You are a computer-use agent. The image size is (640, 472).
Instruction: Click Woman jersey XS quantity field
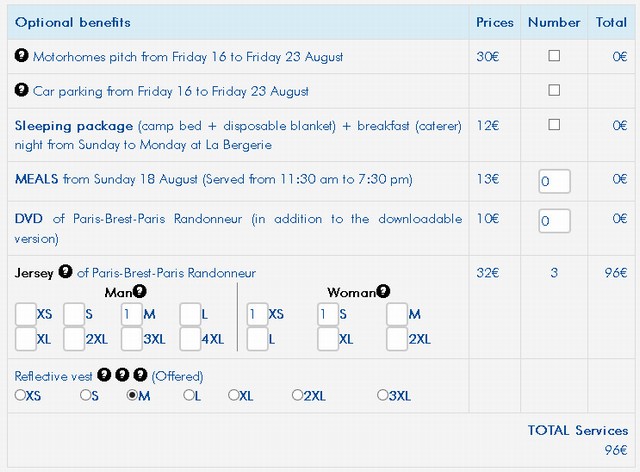256,314
